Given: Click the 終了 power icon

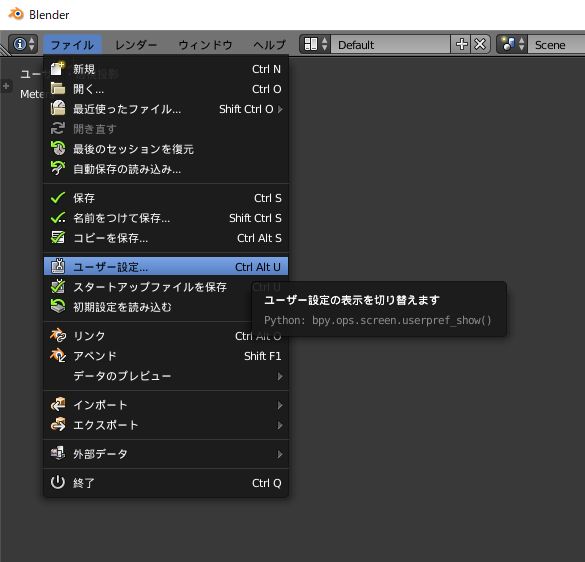Looking at the screenshot, I should pyautogui.click(x=58, y=482).
